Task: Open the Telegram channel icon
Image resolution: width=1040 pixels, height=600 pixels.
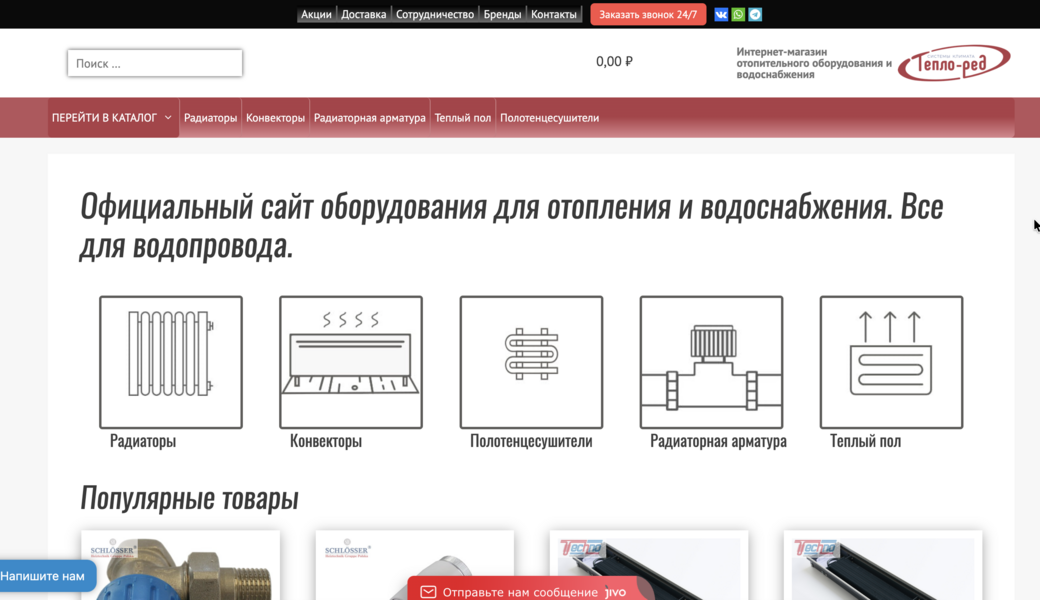Action: (x=755, y=14)
